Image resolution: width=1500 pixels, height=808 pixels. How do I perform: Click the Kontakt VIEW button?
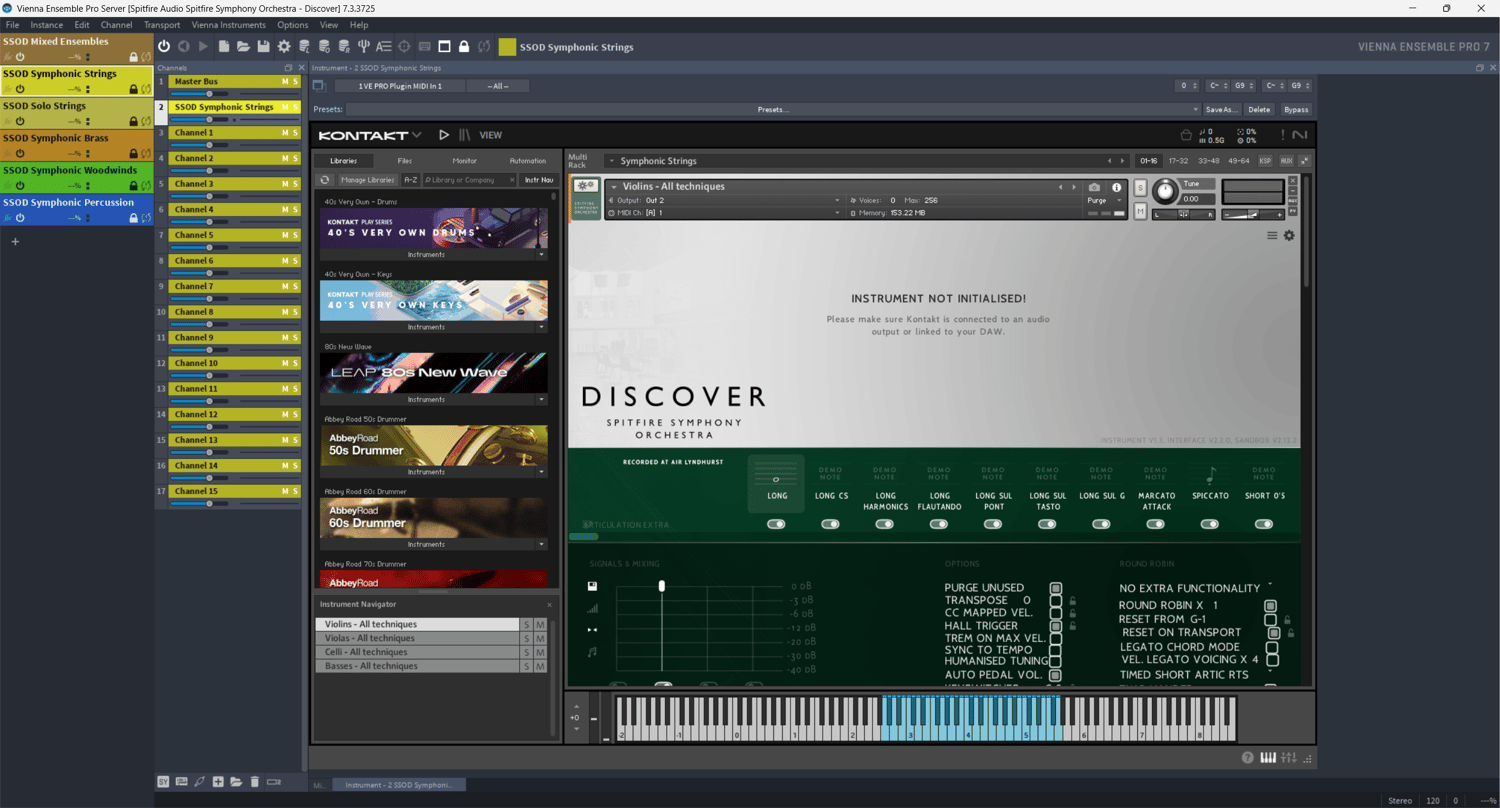(x=491, y=135)
